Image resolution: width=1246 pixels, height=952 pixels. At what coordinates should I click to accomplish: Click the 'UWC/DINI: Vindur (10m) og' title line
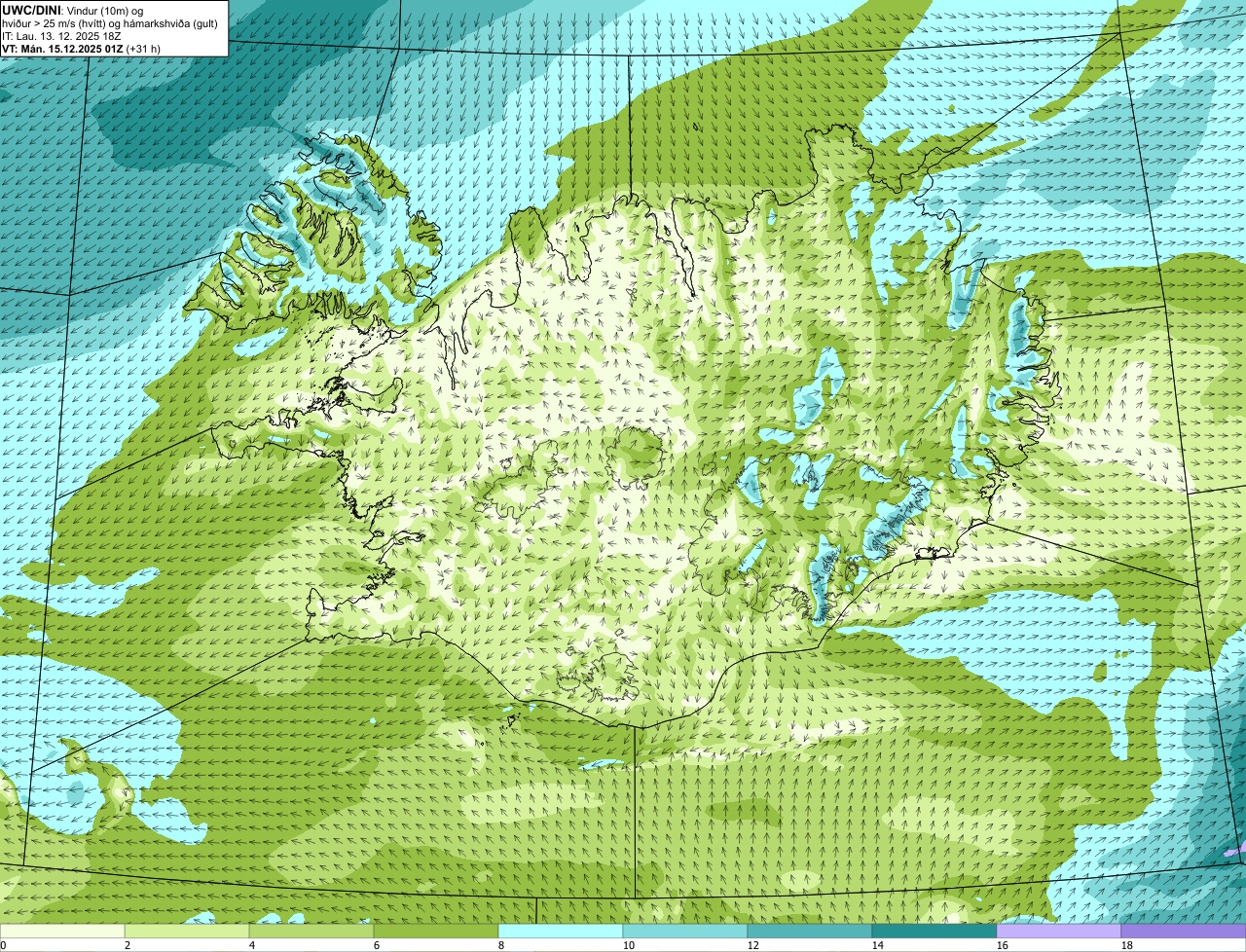pos(73,10)
